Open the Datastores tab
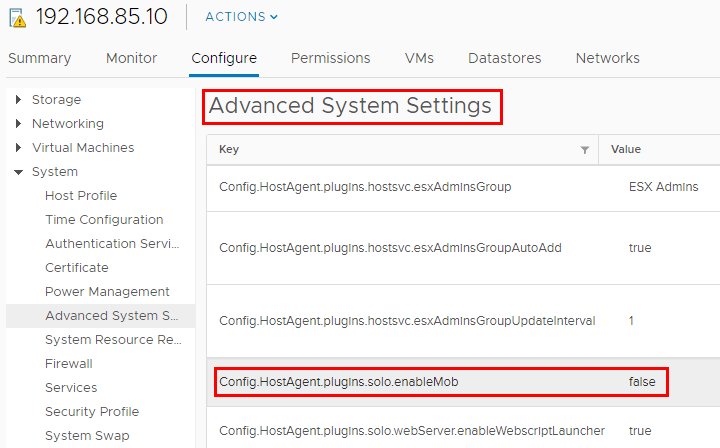The height and width of the screenshot is (448, 720). pos(504,58)
